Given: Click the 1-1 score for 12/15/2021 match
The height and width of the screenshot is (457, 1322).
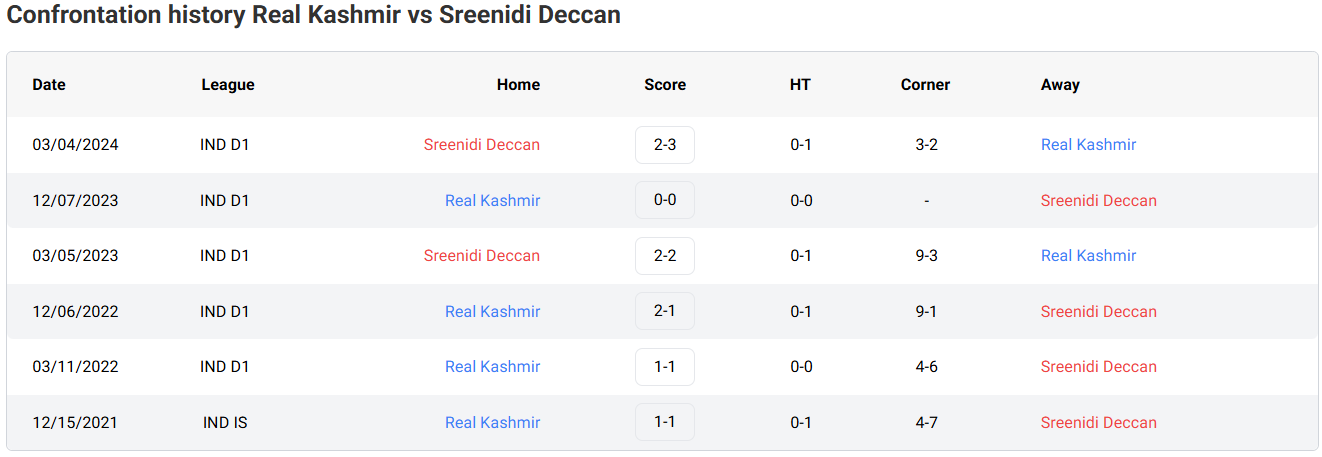Looking at the screenshot, I should coord(664,422).
